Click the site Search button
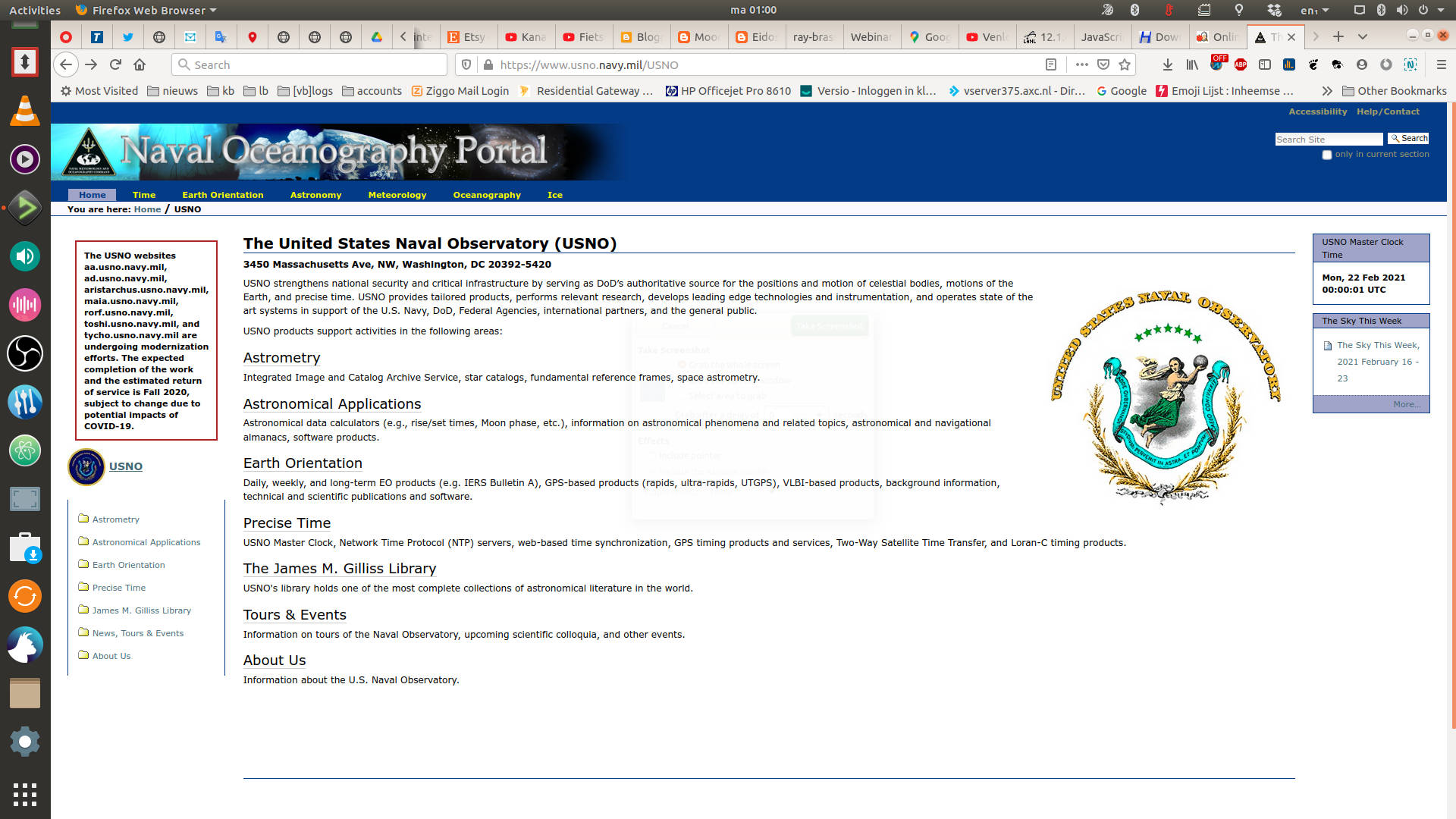 (x=1408, y=139)
